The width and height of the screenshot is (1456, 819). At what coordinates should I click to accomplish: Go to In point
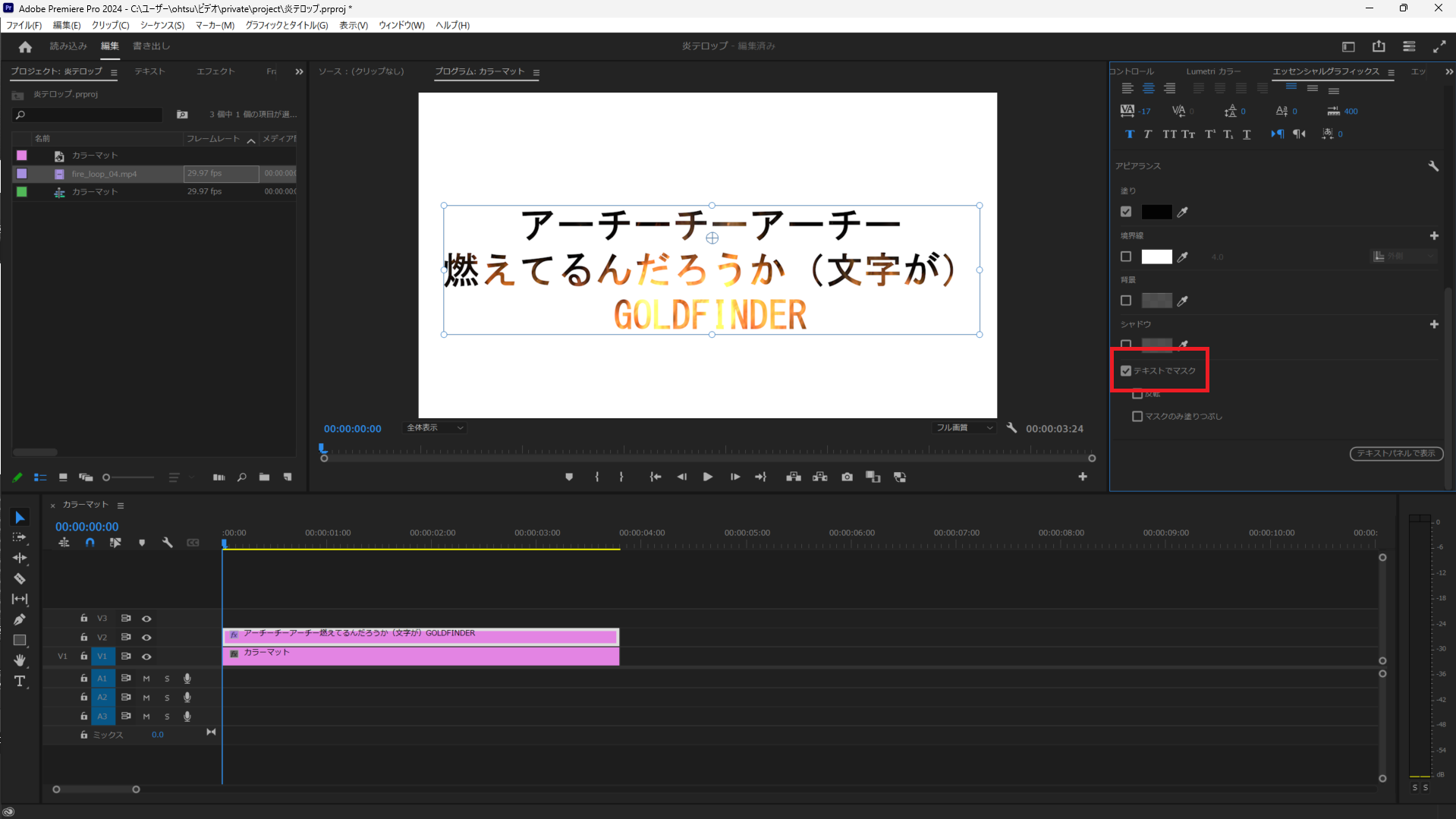click(656, 477)
